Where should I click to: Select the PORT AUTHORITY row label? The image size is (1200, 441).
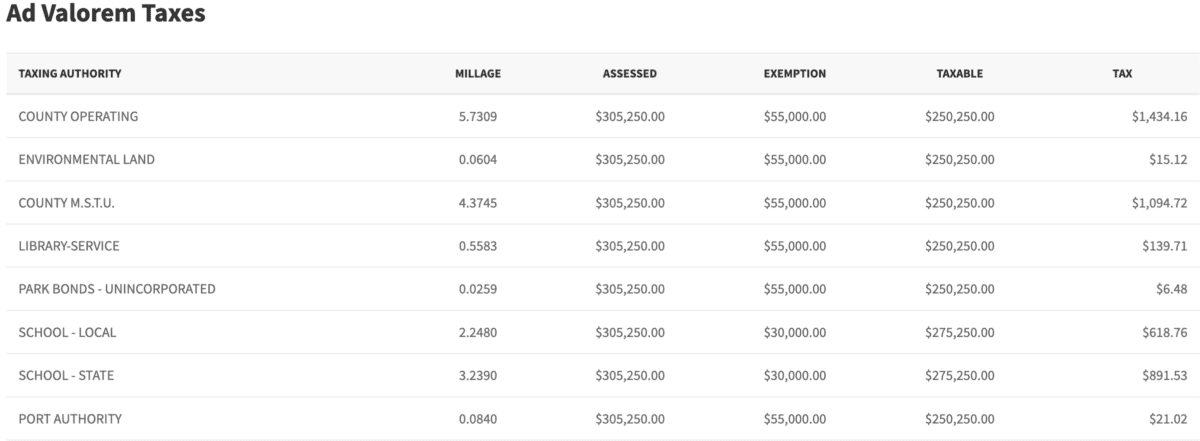coord(70,418)
